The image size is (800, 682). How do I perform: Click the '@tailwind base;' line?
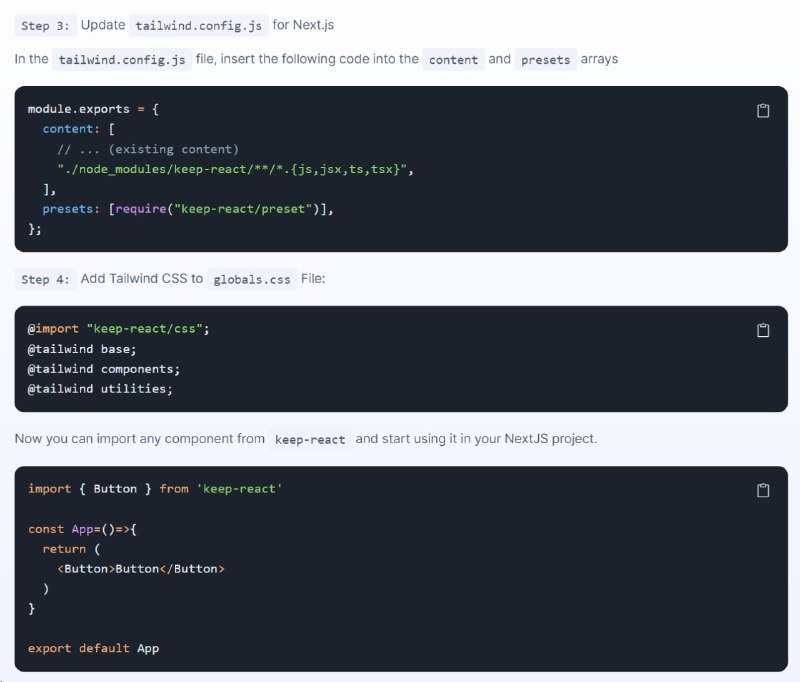coord(82,349)
